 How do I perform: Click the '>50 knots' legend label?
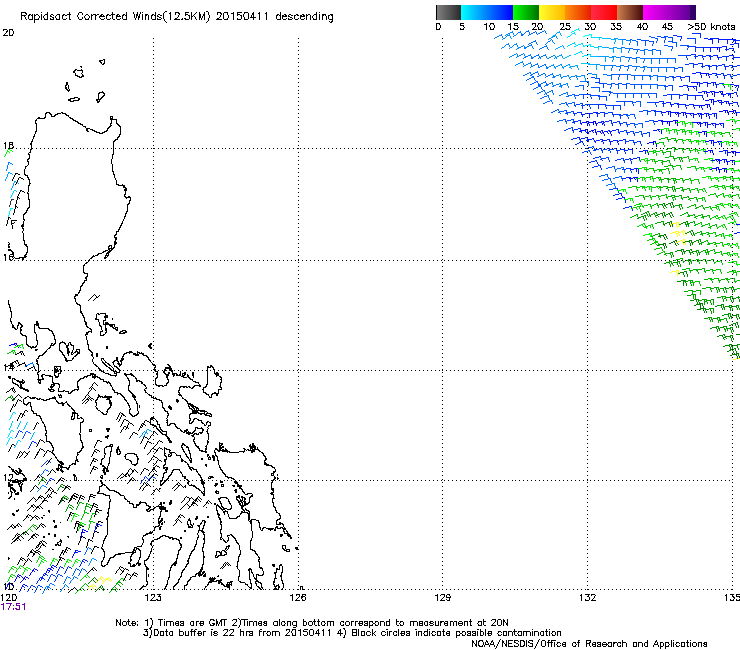711,27
